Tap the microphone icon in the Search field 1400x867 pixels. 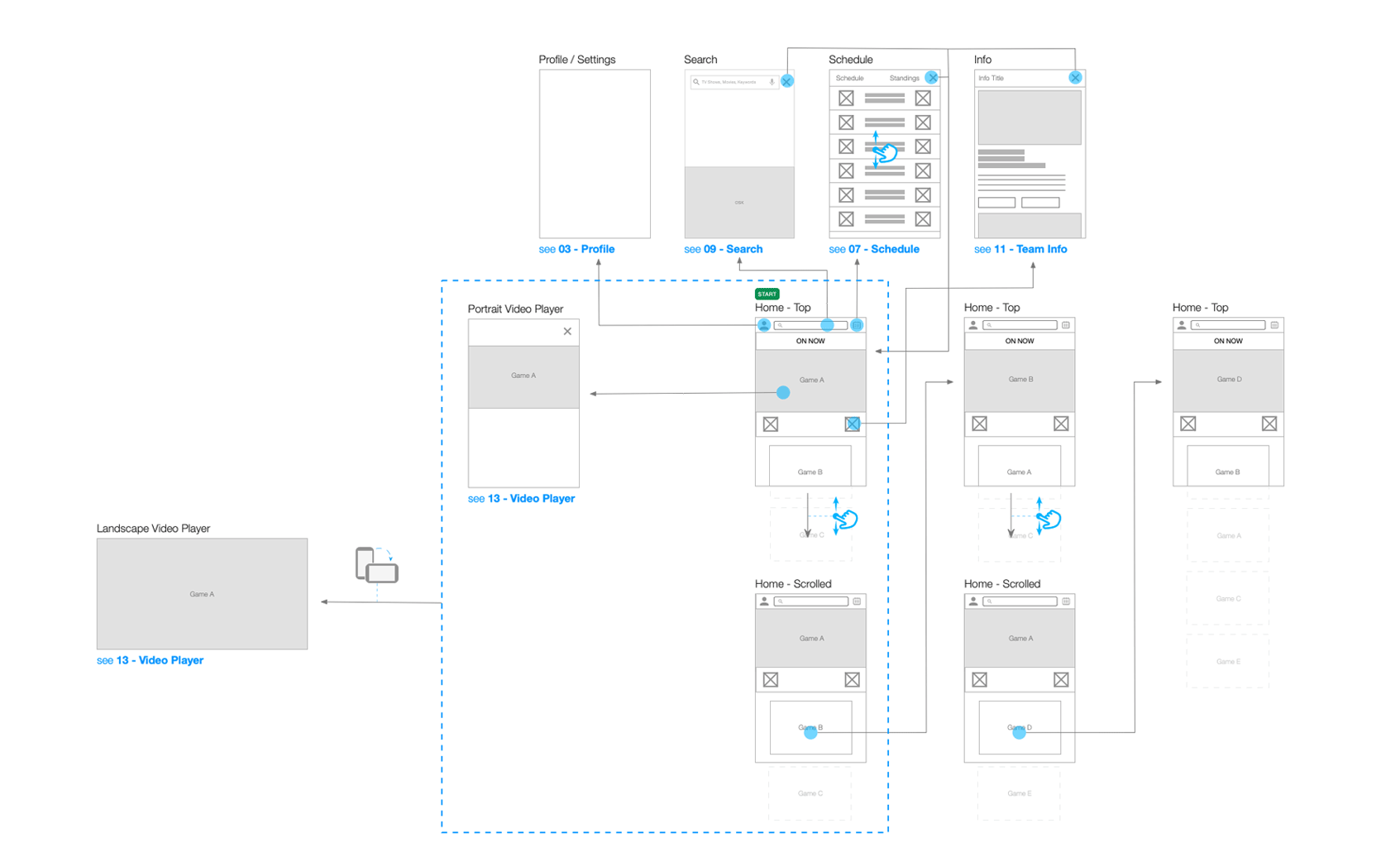[x=772, y=82]
